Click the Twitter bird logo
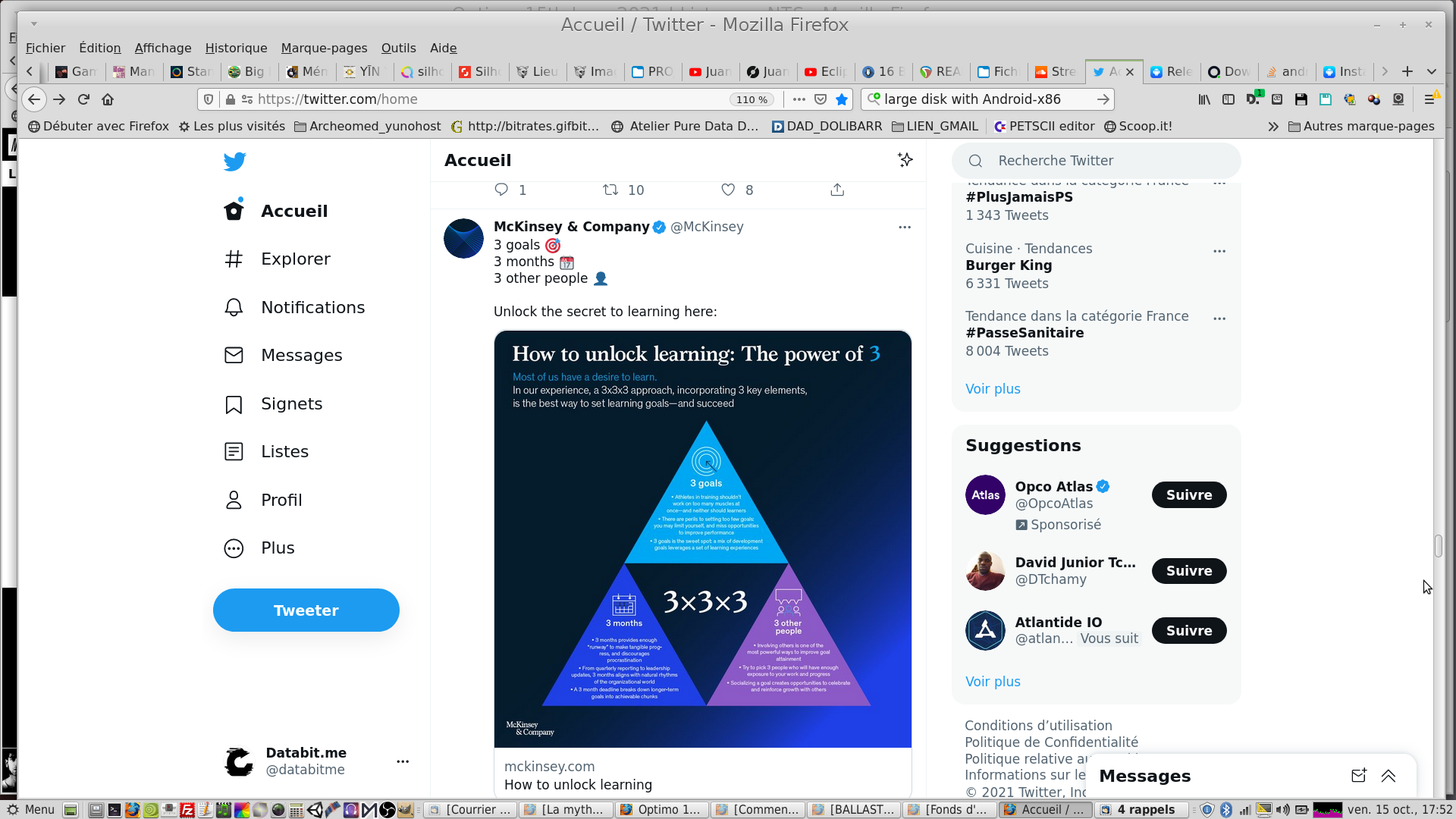 click(x=234, y=162)
